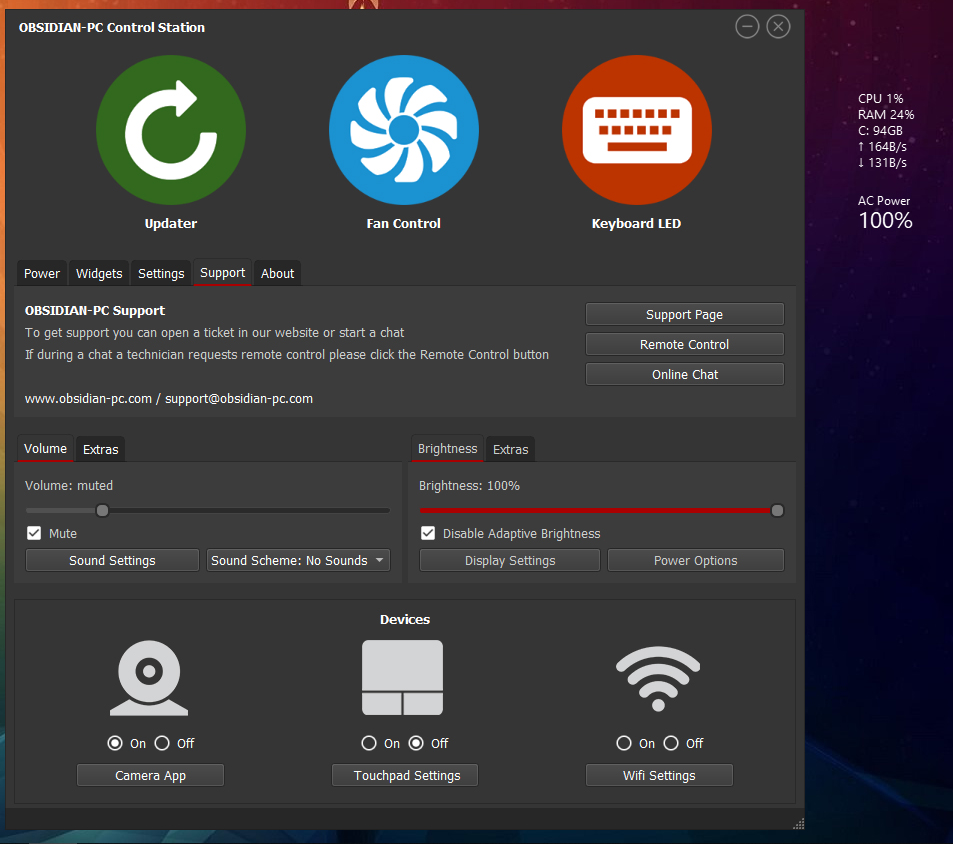
Task: Close the Control Station window
Action: click(x=778, y=27)
